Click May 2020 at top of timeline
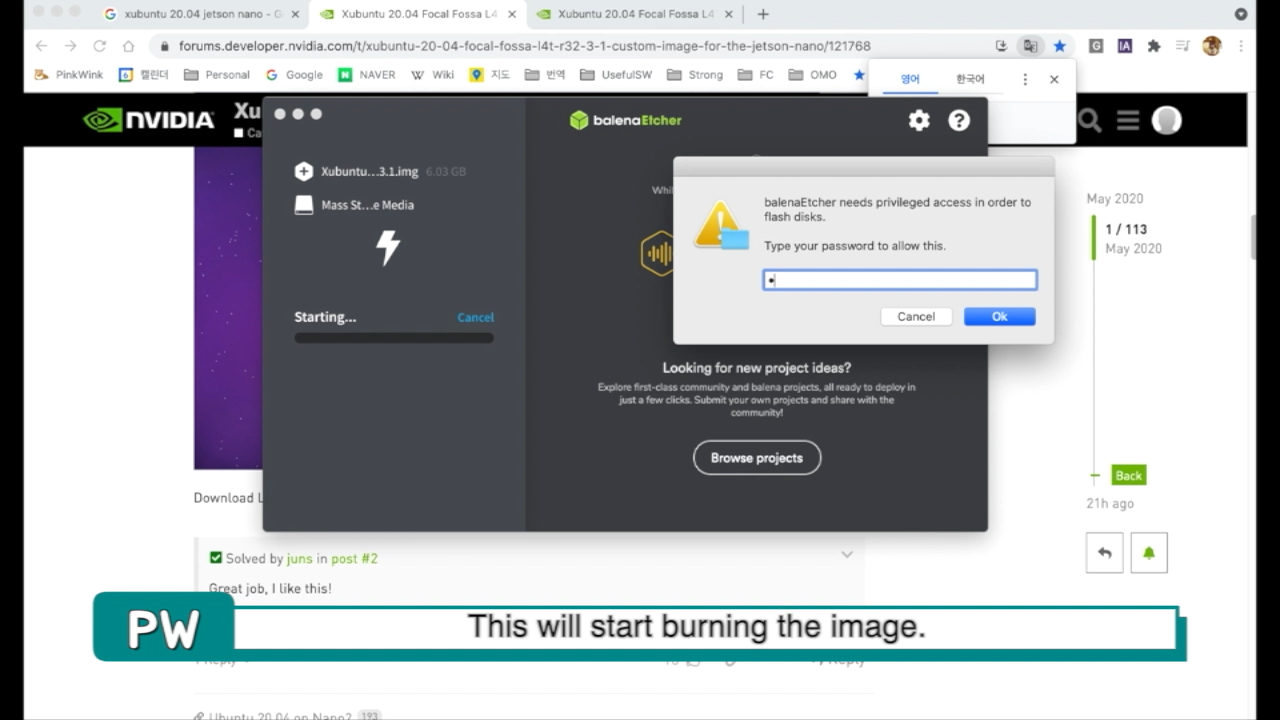 point(1115,199)
